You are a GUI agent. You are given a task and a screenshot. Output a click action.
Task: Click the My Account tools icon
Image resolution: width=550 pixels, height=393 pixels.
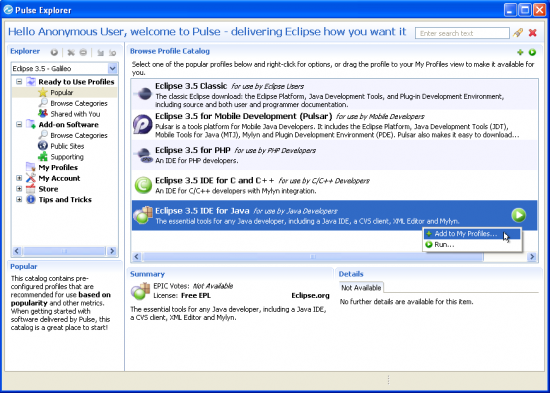pyautogui.click(x=31, y=178)
